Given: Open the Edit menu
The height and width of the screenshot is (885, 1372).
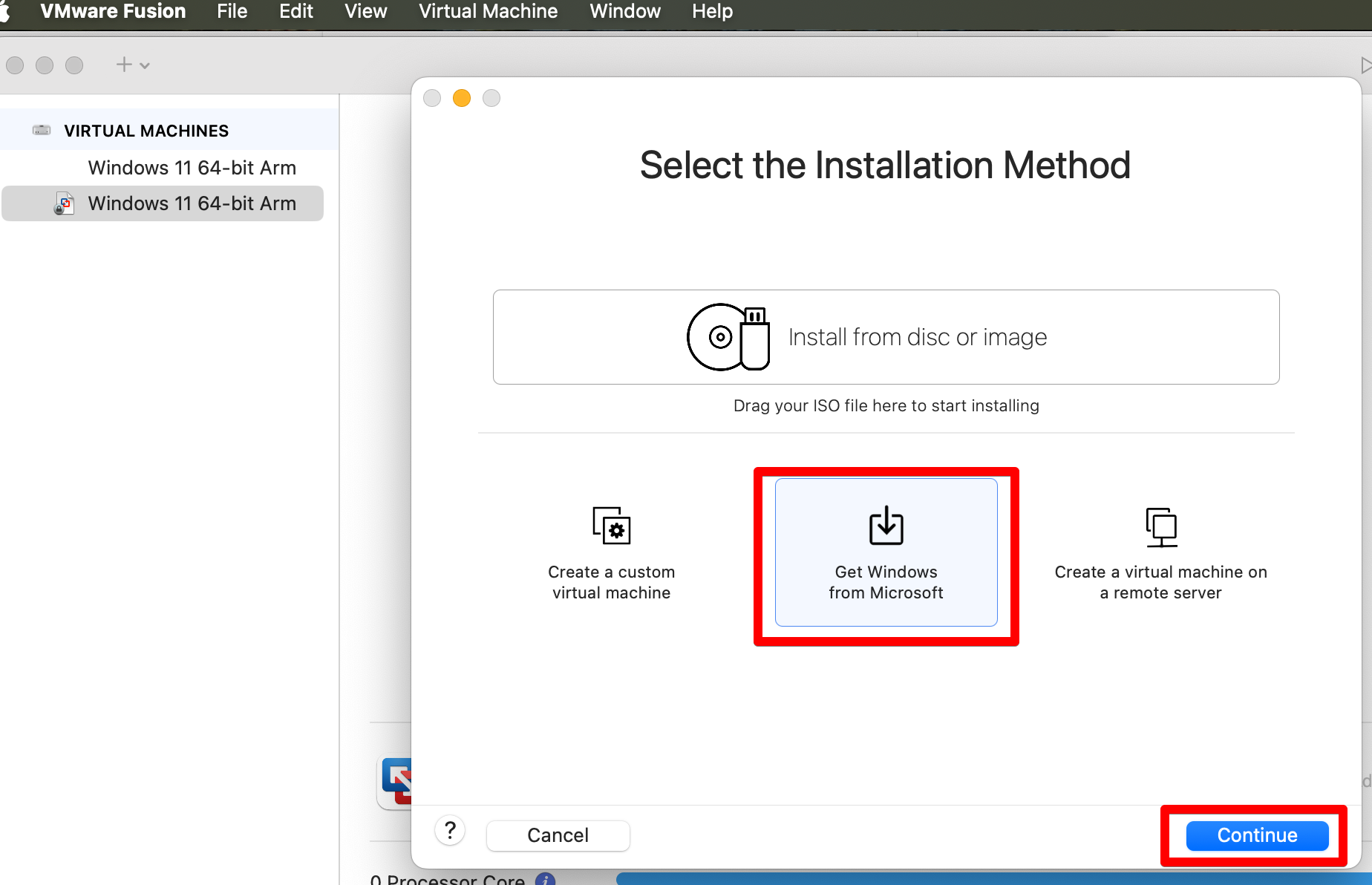Looking at the screenshot, I should pyautogui.click(x=296, y=11).
